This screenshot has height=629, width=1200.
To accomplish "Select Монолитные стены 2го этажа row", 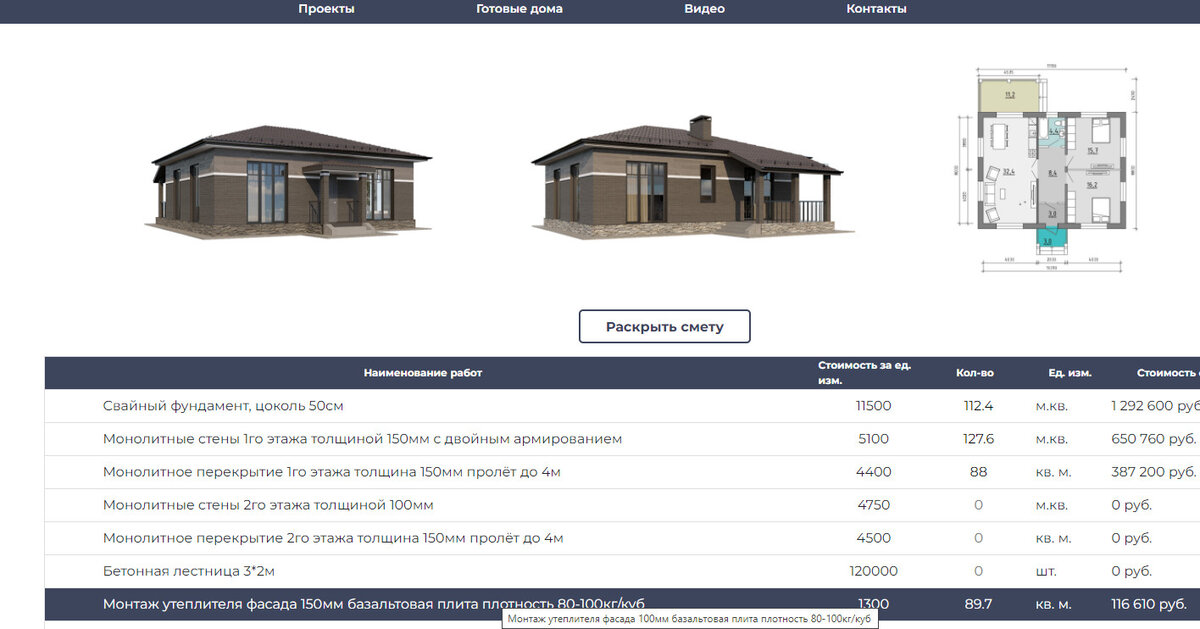I will click(x=622, y=505).
